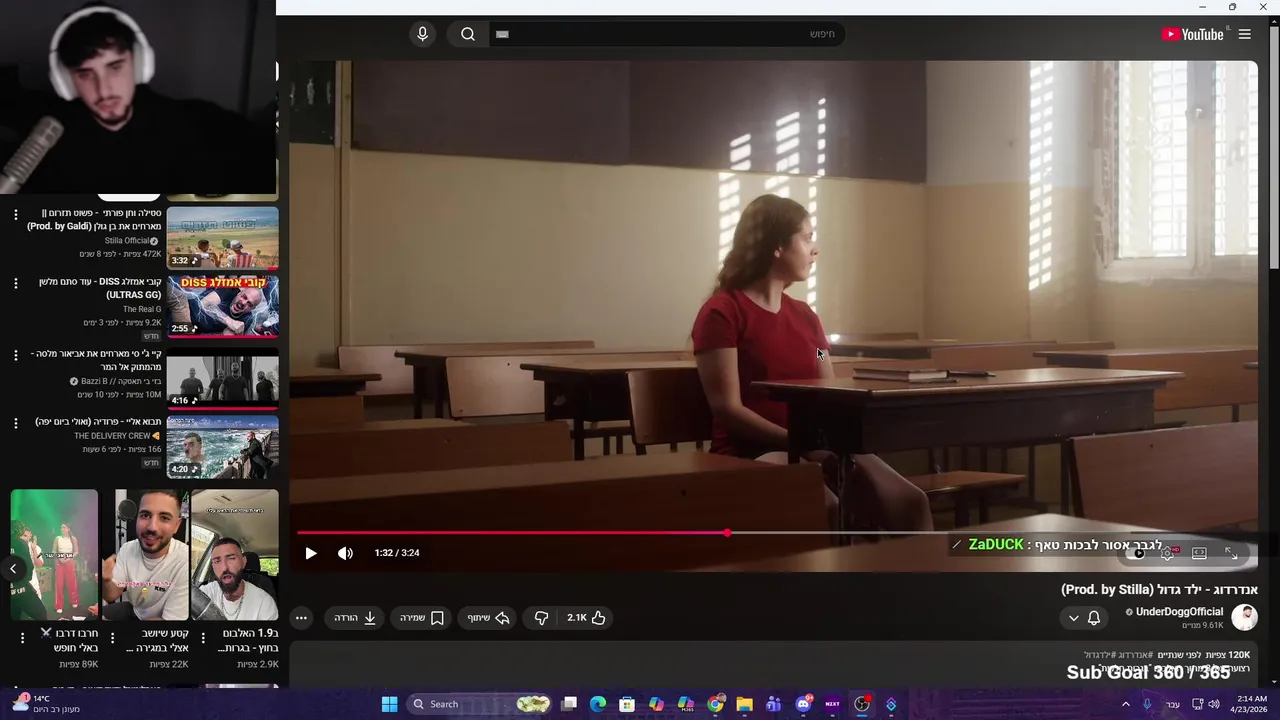The height and width of the screenshot is (720, 1280).
Task: Dislike the video with thumbs down
Action: 541,618
